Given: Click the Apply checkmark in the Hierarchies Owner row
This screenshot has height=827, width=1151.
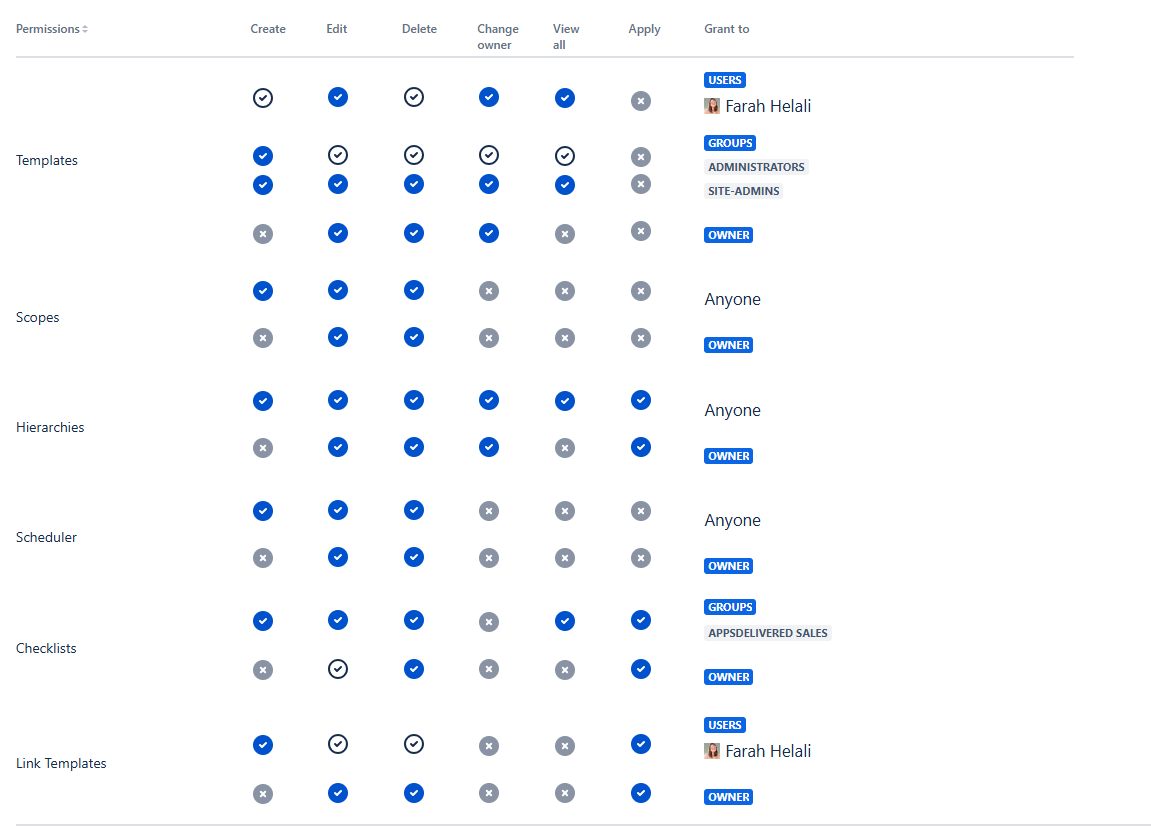Looking at the screenshot, I should (x=641, y=447).
